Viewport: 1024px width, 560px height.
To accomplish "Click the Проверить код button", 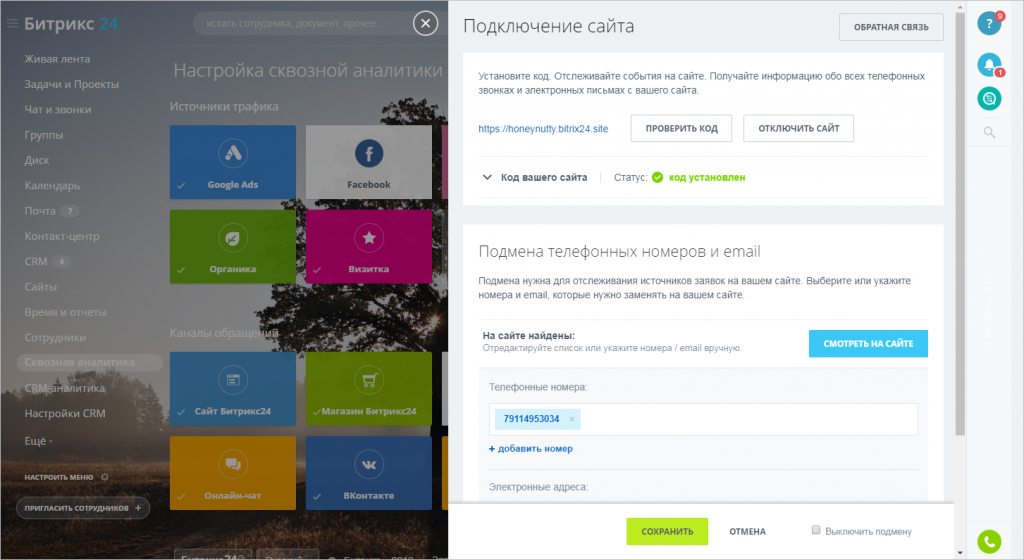I will click(681, 129).
